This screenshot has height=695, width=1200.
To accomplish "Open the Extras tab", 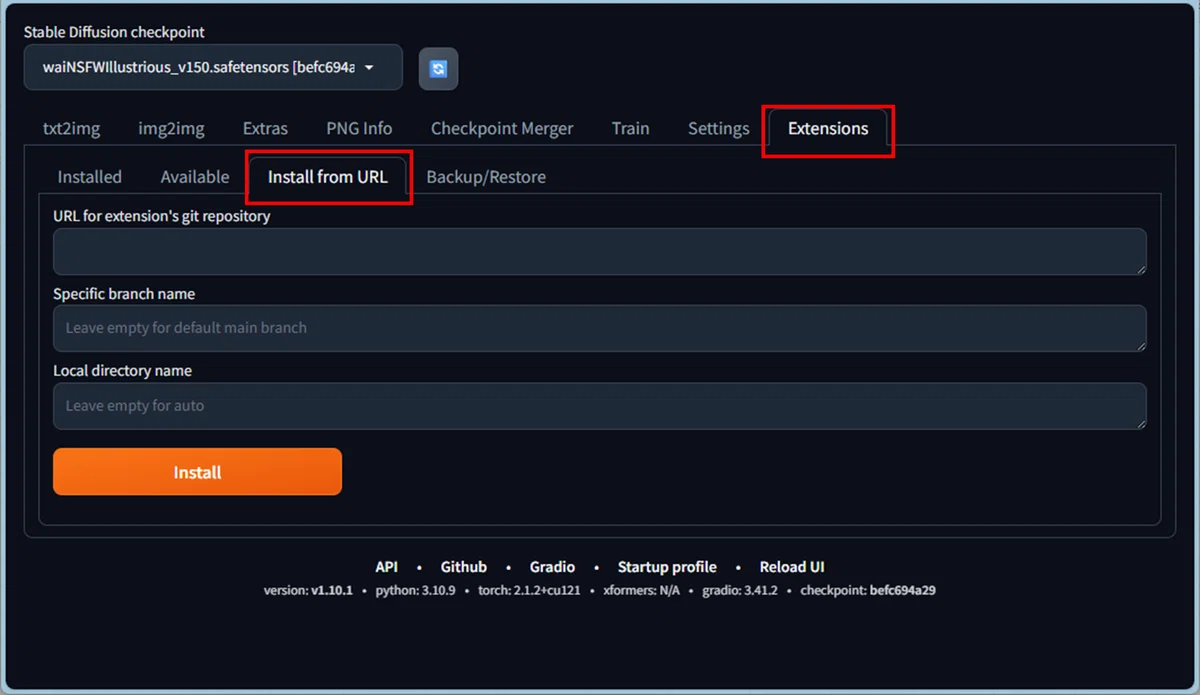I will 265,128.
